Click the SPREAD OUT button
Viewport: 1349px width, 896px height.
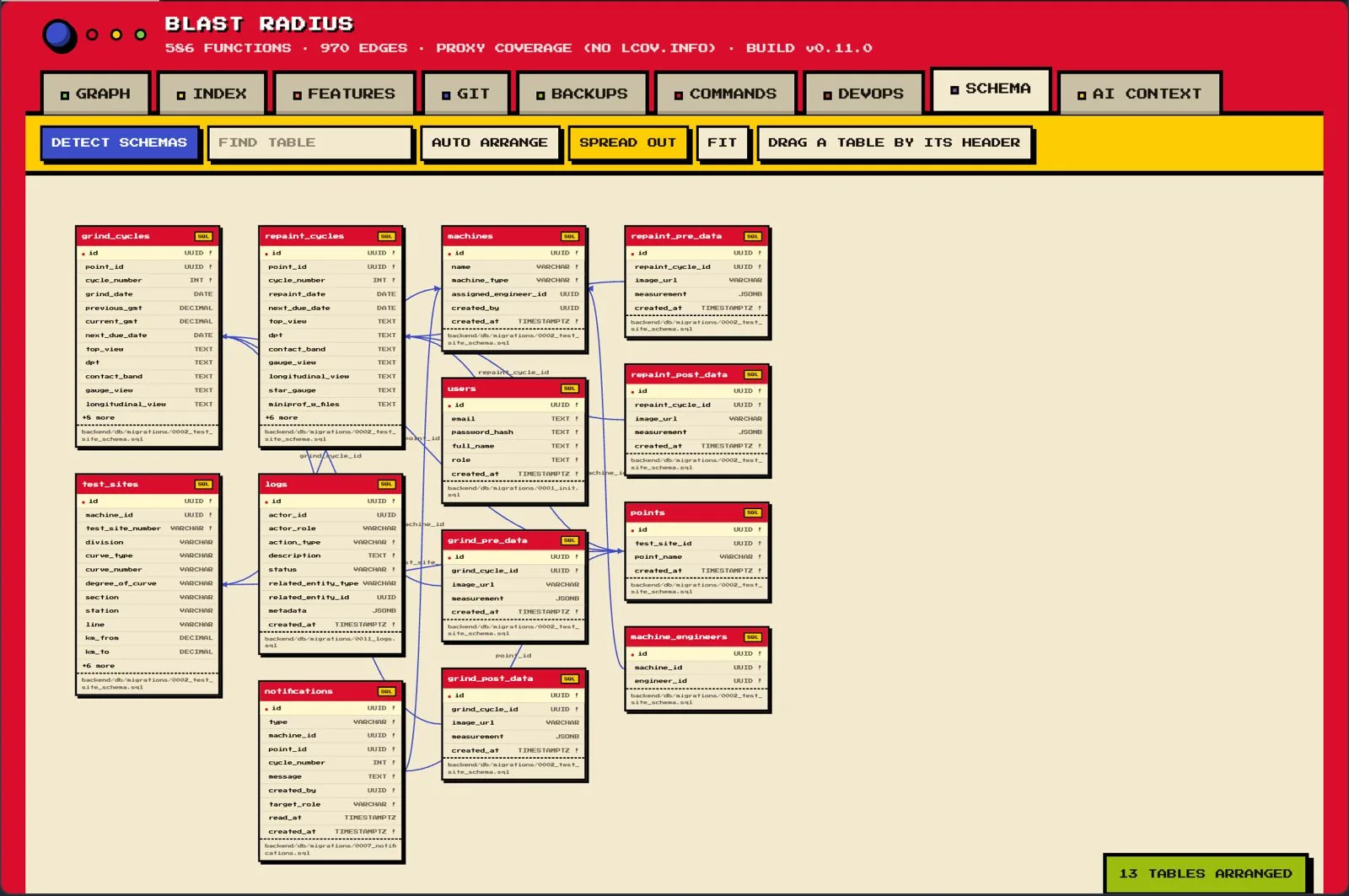tap(628, 143)
